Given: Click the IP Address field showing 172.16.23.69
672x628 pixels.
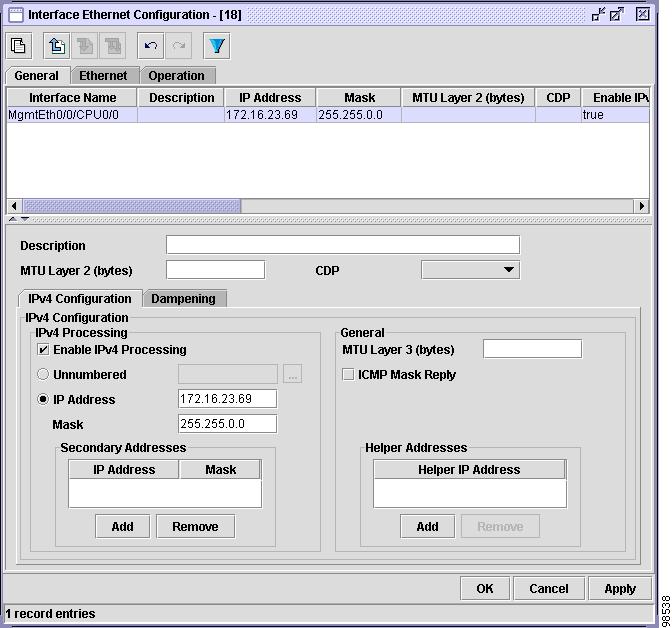Looking at the screenshot, I should 228,399.
